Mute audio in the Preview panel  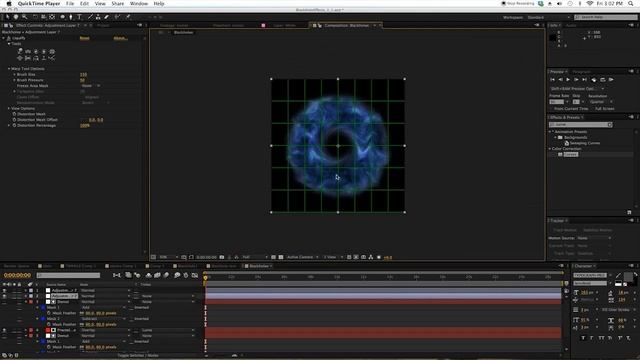coord(593,80)
